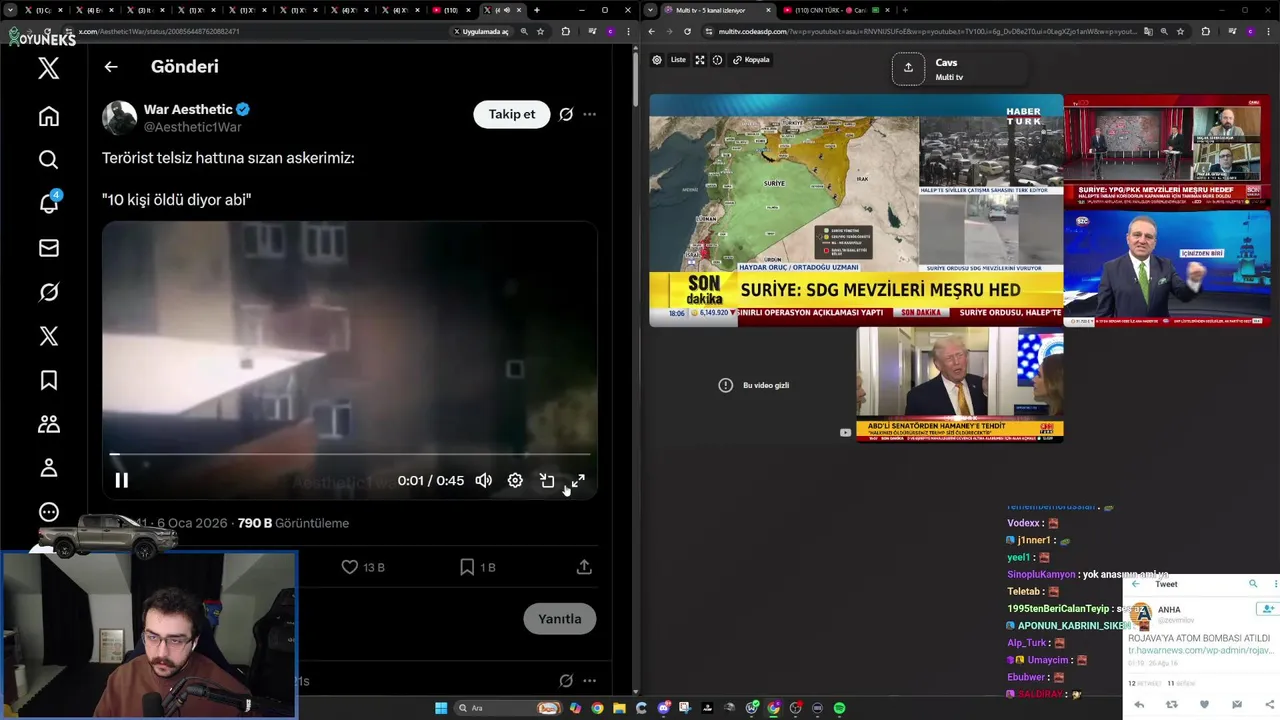Open the War Aesthetic profile avatar
This screenshot has height=720, width=1280.
(x=120, y=118)
